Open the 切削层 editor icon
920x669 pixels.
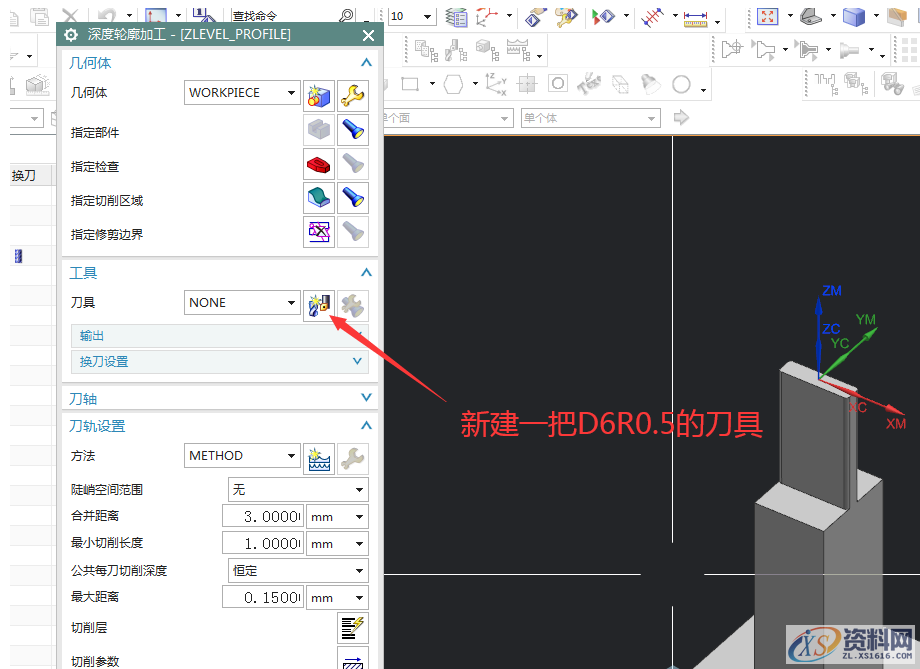coord(352,628)
